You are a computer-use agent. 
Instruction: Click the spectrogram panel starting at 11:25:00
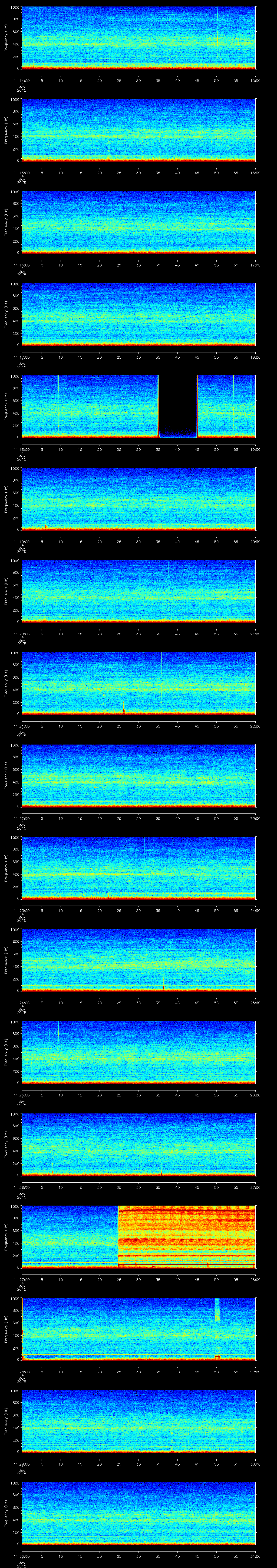(138, 1052)
